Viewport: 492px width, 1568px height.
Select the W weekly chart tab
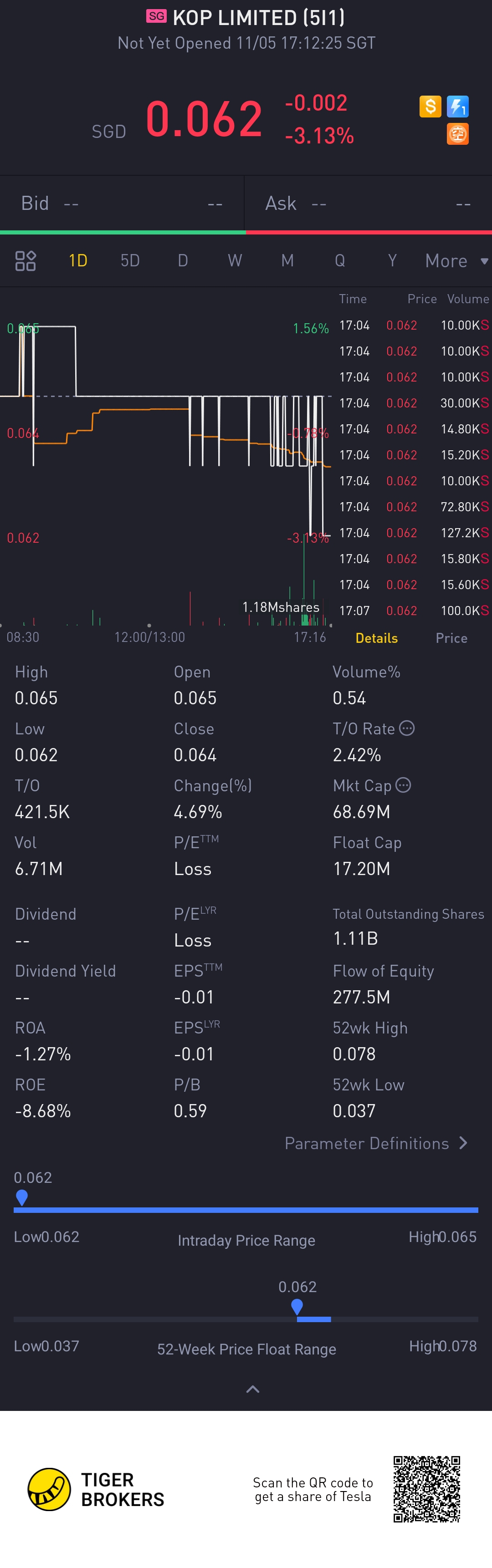pos(235,261)
